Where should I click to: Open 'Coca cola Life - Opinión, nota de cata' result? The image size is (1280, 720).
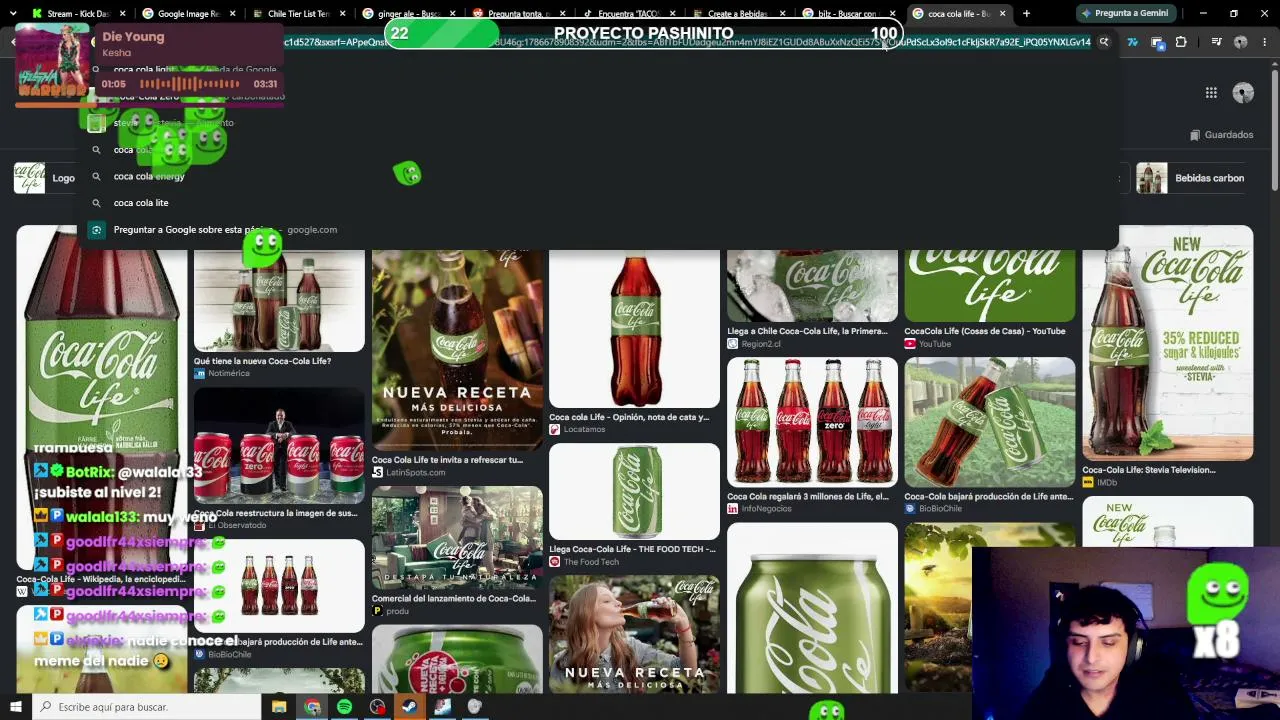pyautogui.click(x=629, y=417)
